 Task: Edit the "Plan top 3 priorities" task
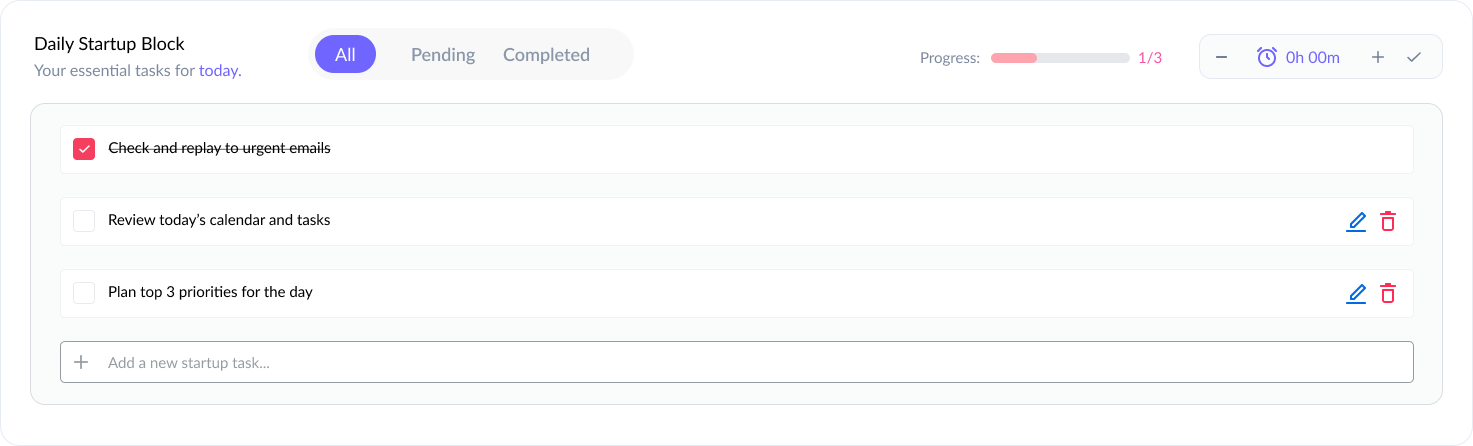[1356, 294]
